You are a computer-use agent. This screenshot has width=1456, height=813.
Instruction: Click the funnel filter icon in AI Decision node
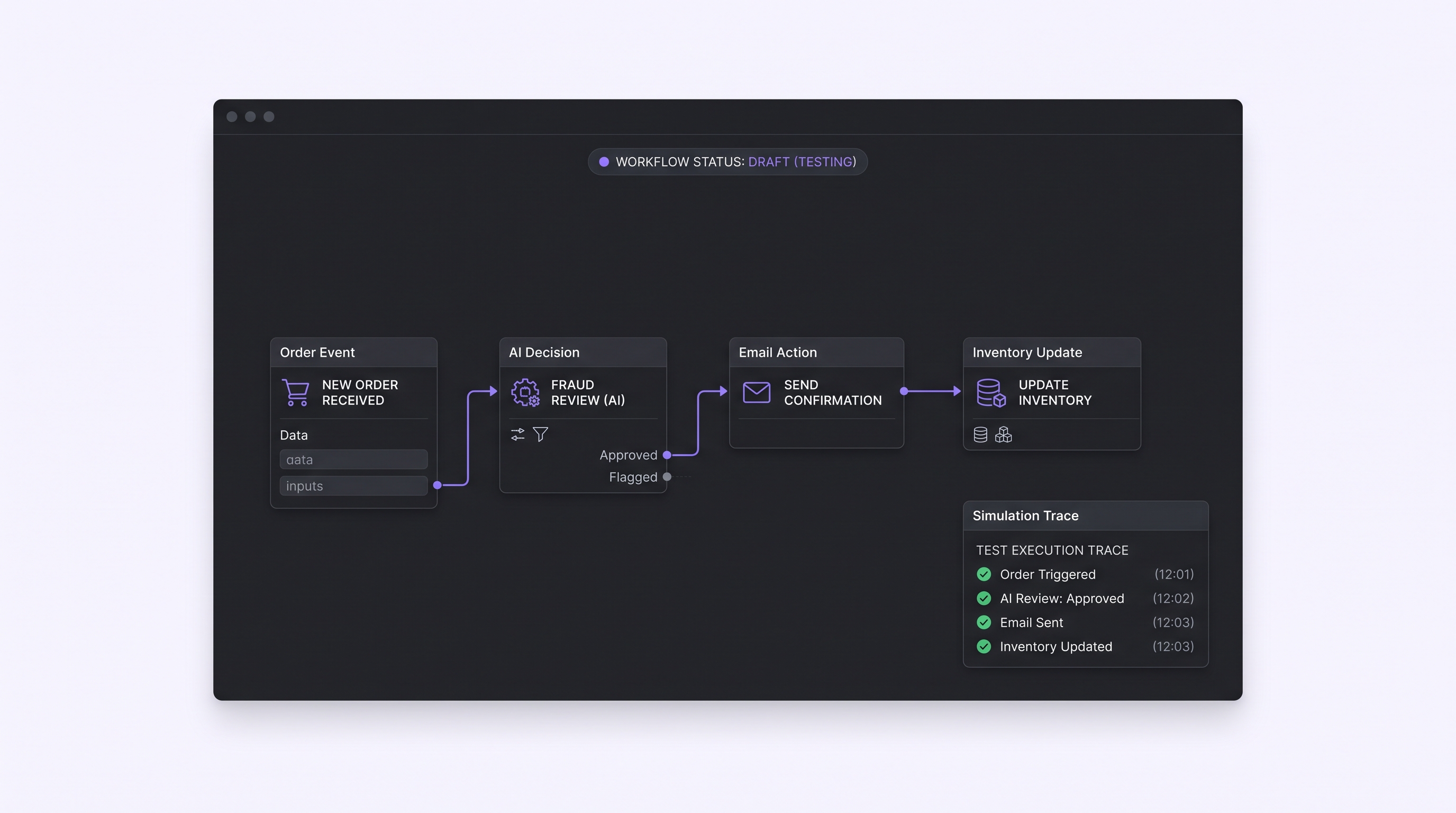(540, 434)
